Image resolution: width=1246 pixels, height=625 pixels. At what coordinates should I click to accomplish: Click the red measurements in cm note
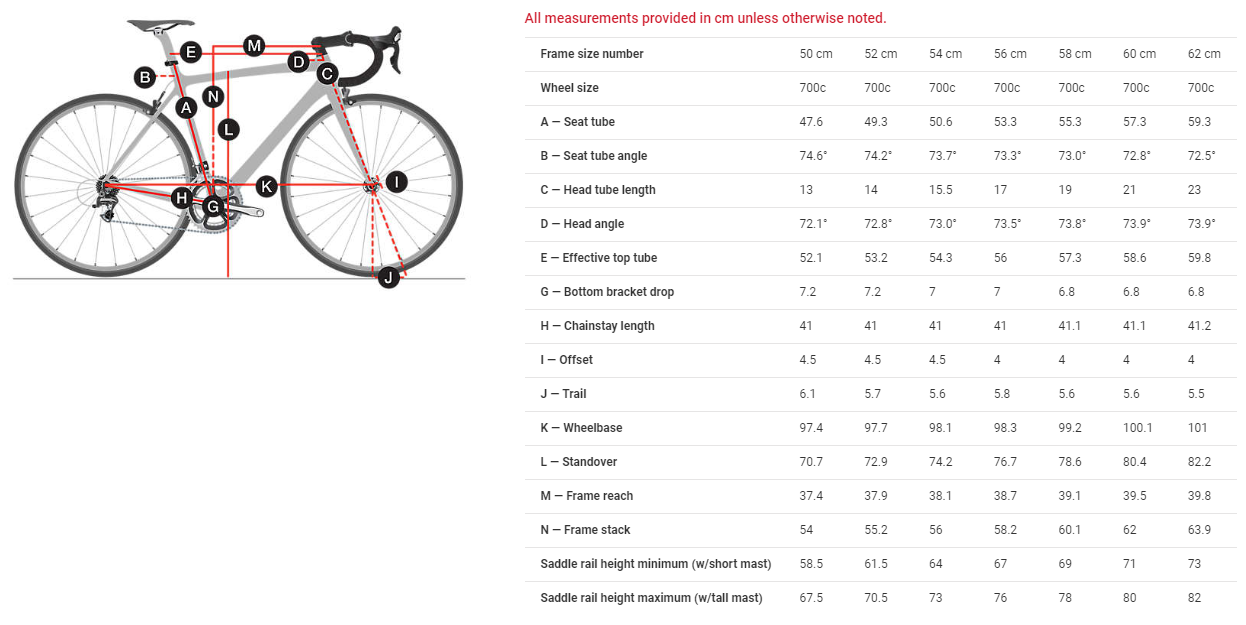(705, 18)
